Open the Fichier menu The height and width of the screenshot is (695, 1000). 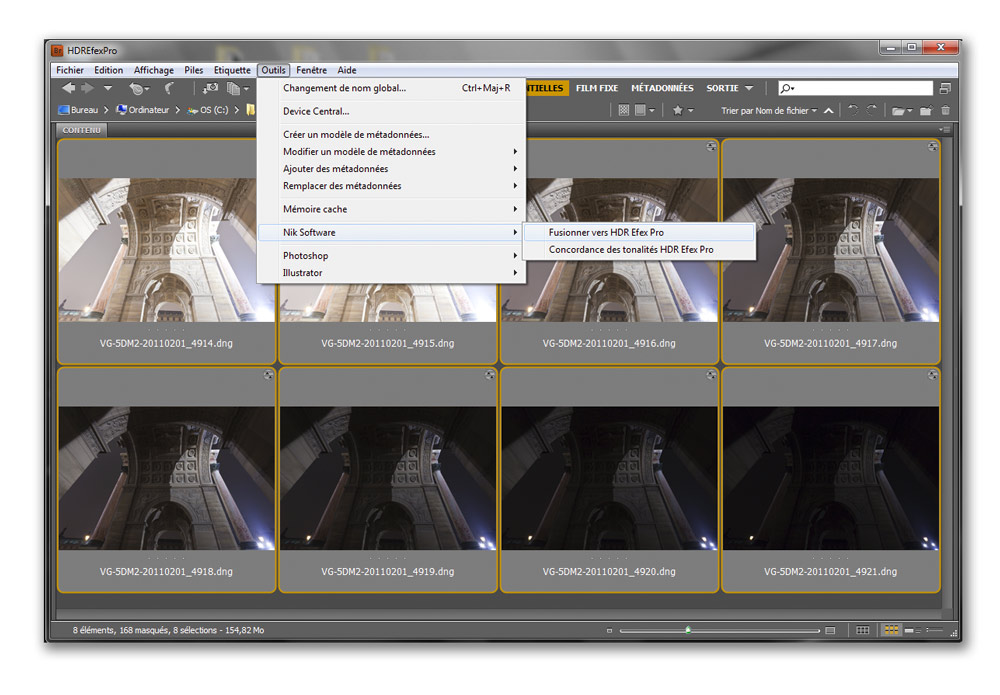coord(70,70)
